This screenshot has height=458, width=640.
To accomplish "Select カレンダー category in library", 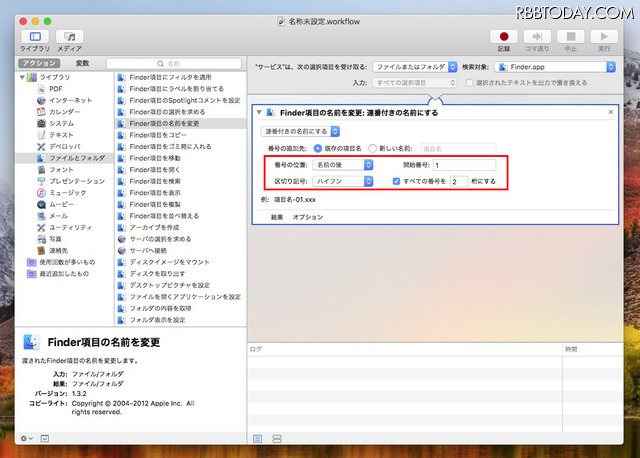I will 64,112.
